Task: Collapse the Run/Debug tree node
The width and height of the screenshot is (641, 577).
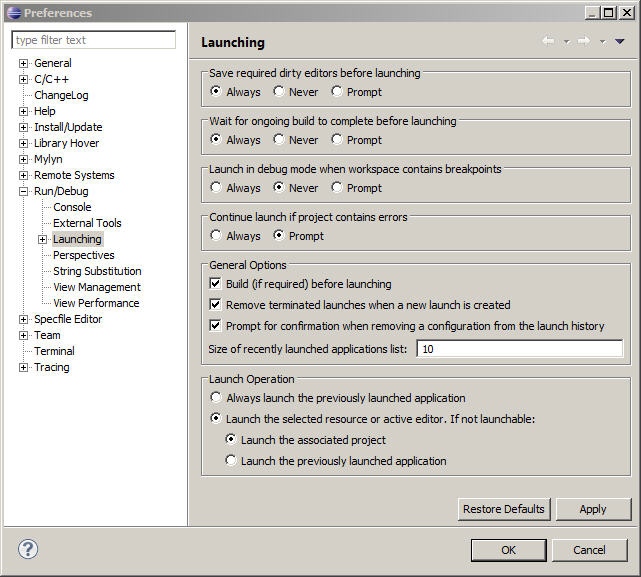Action: (24, 191)
